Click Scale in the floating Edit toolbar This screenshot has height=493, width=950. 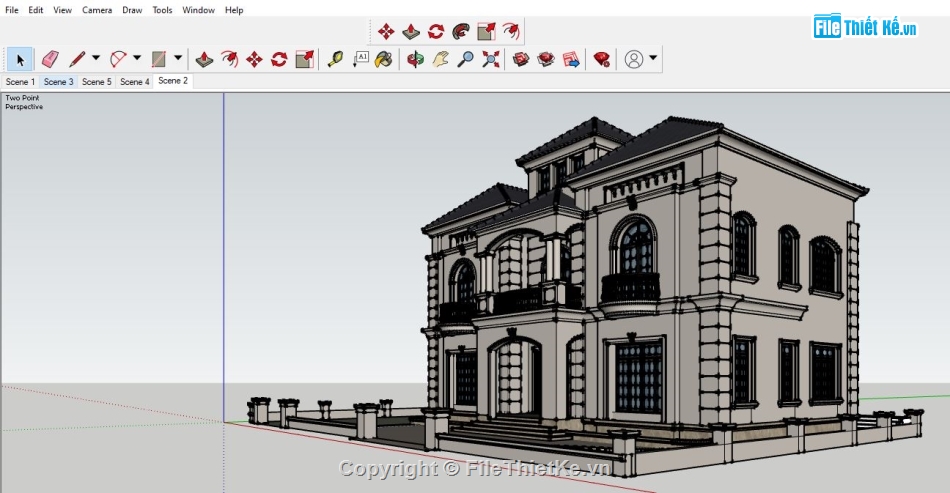pyautogui.click(x=486, y=31)
